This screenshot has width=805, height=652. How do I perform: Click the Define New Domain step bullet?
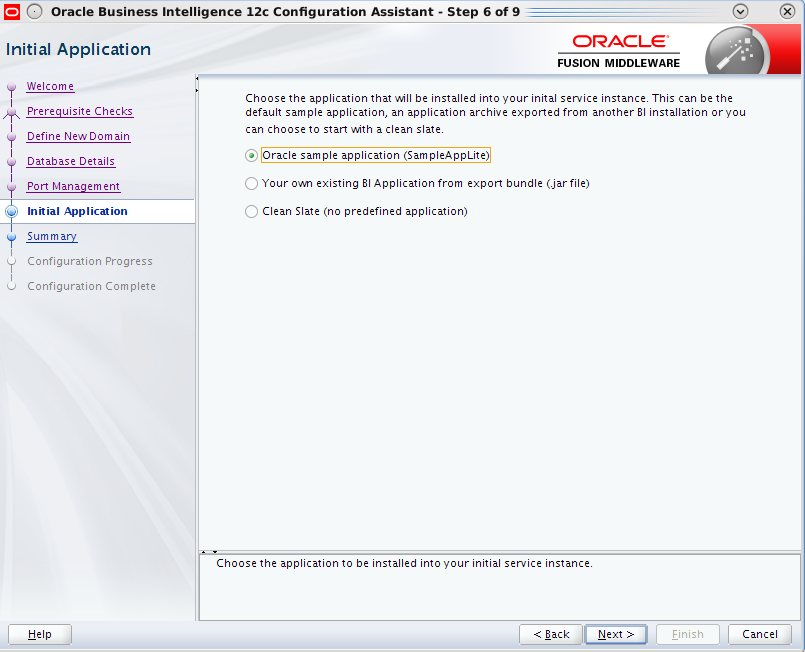tap(11, 137)
